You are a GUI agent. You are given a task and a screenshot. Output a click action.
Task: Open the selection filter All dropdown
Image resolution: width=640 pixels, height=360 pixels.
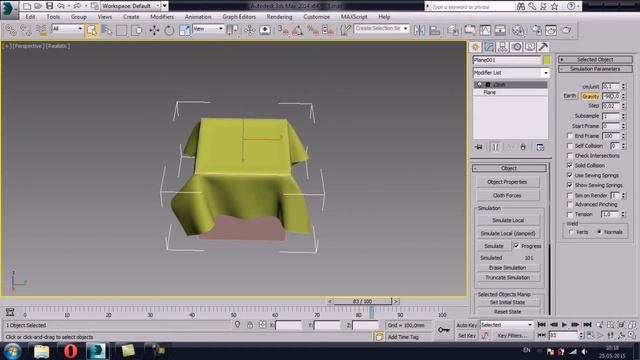(67, 29)
